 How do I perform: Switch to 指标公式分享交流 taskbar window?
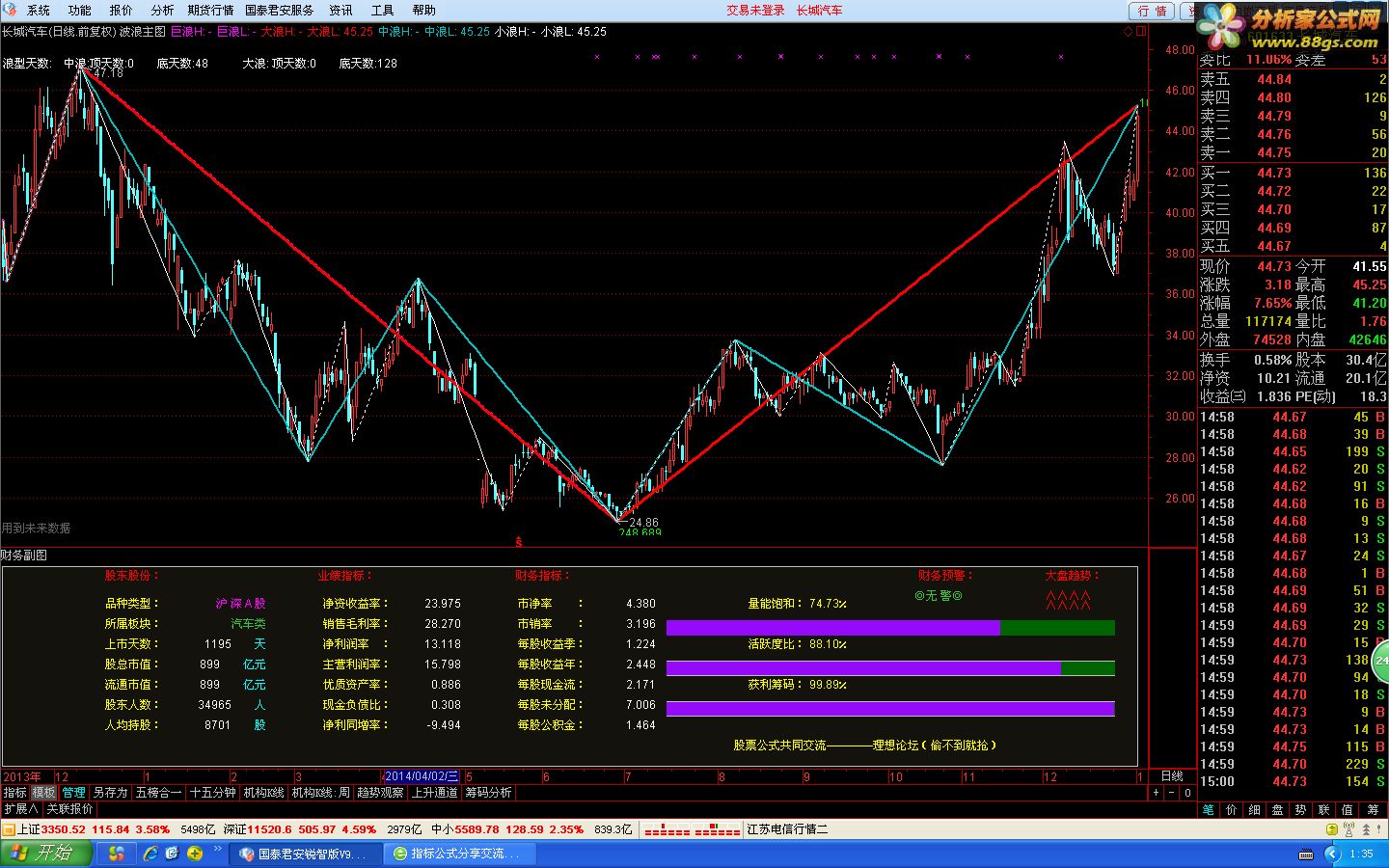tap(459, 854)
